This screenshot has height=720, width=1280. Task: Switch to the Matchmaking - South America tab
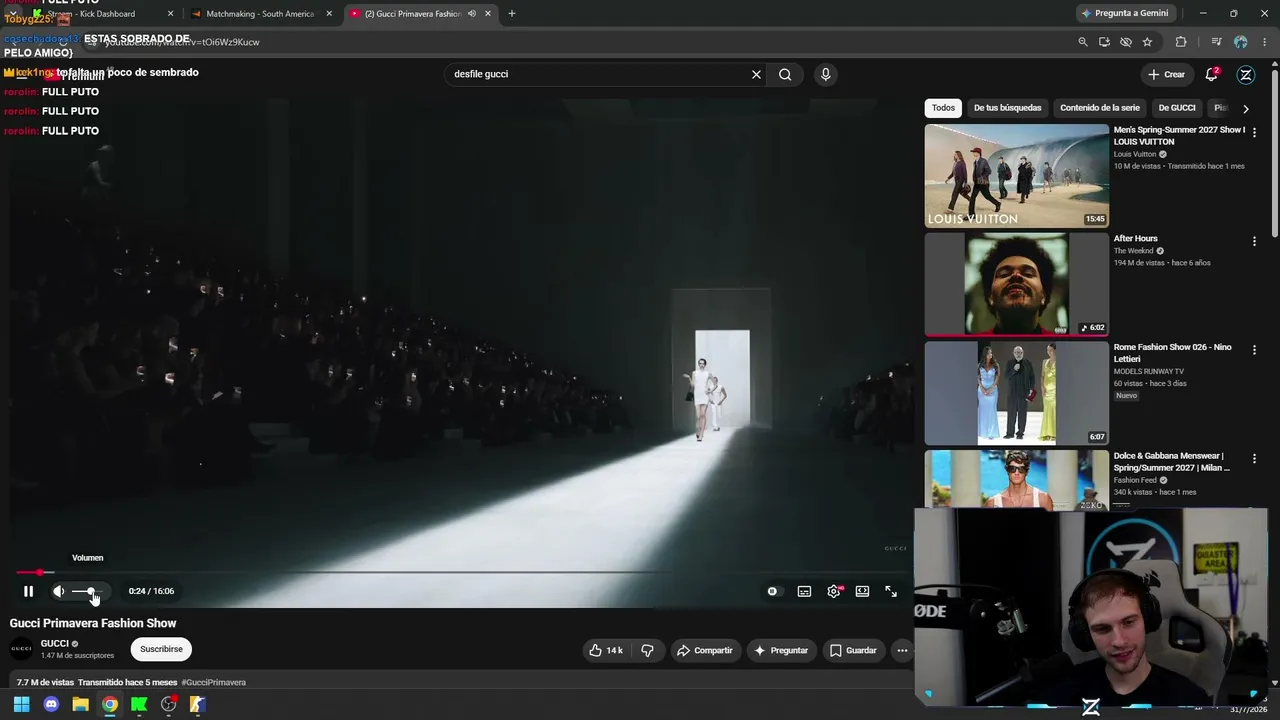[260, 14]
